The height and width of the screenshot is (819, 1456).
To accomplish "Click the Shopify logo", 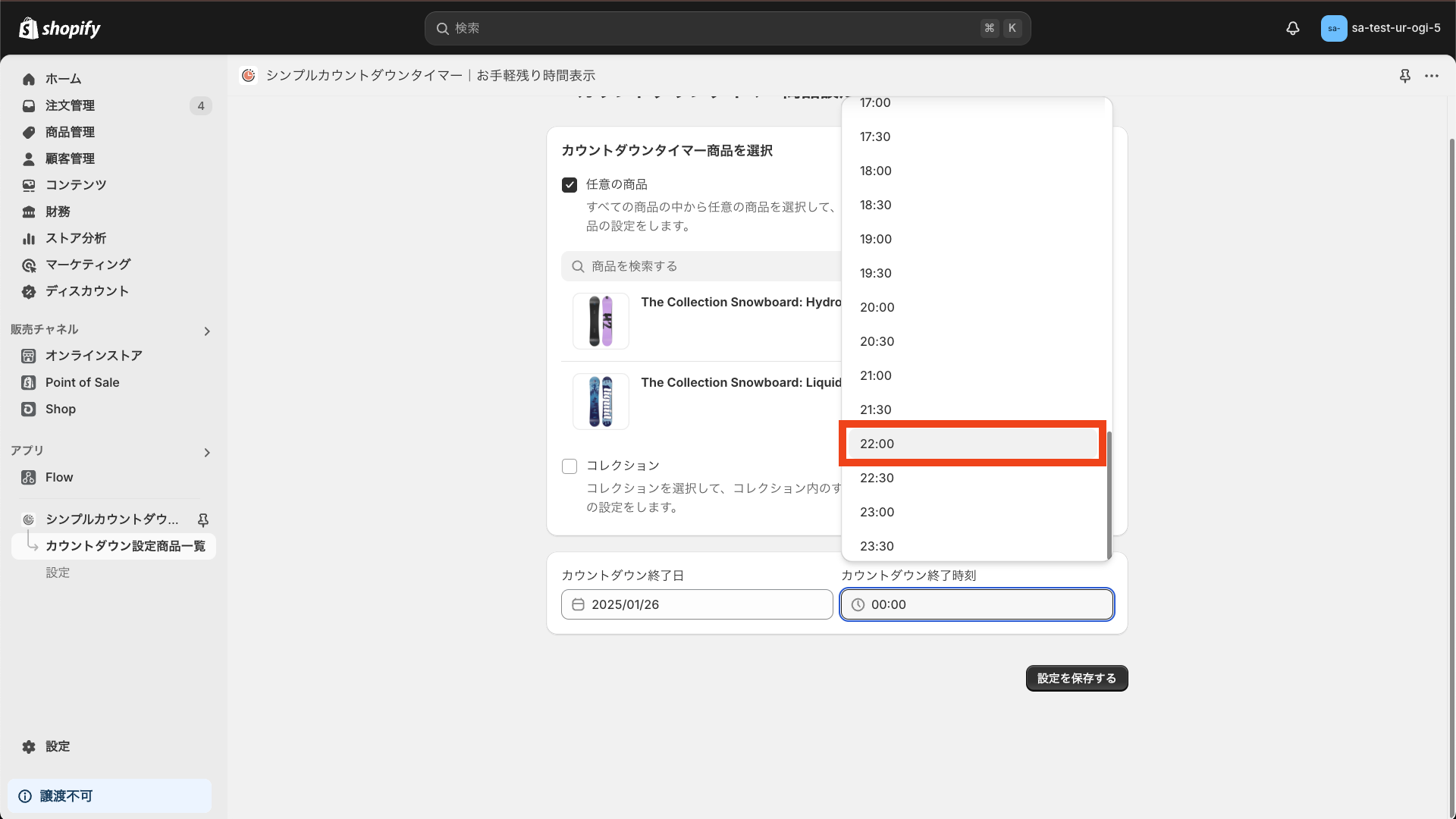I will click(x=60, y=28).
